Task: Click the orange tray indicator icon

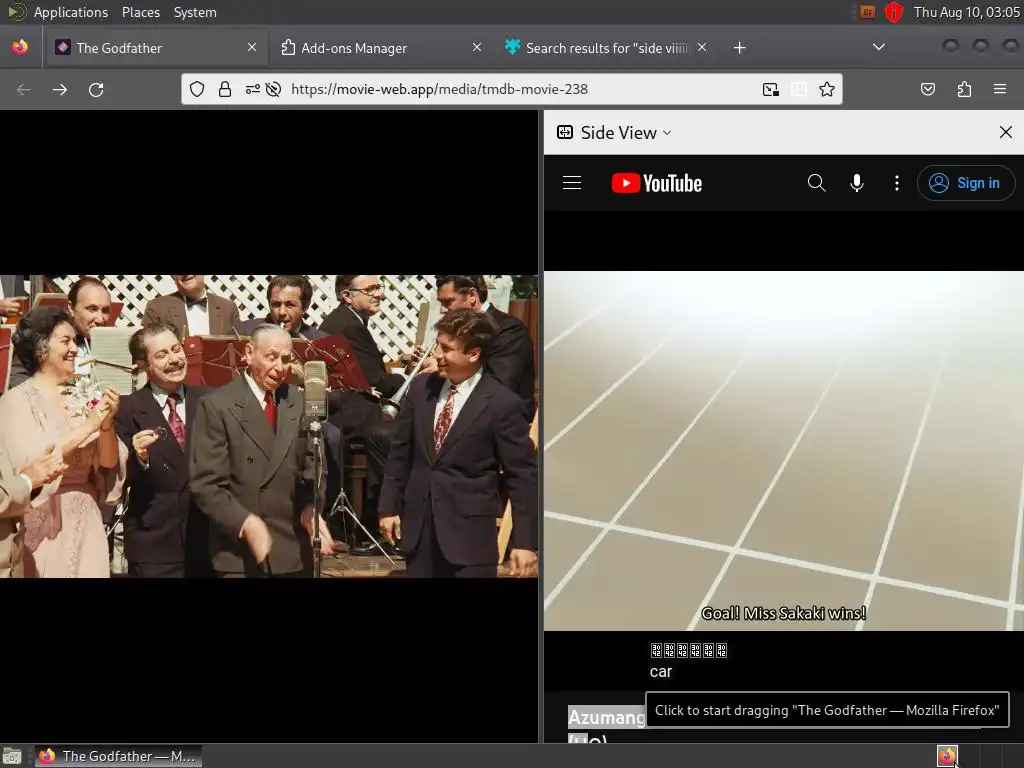Action: [x=868, y=12]
